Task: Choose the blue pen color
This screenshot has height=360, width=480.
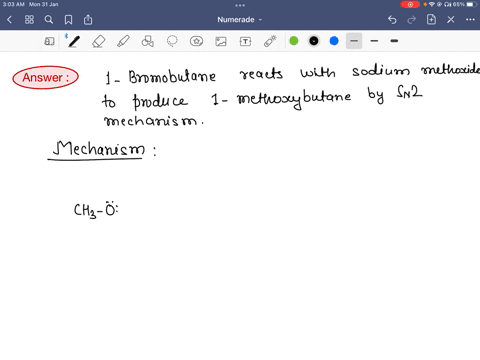Action: click(x=334, y=41)
